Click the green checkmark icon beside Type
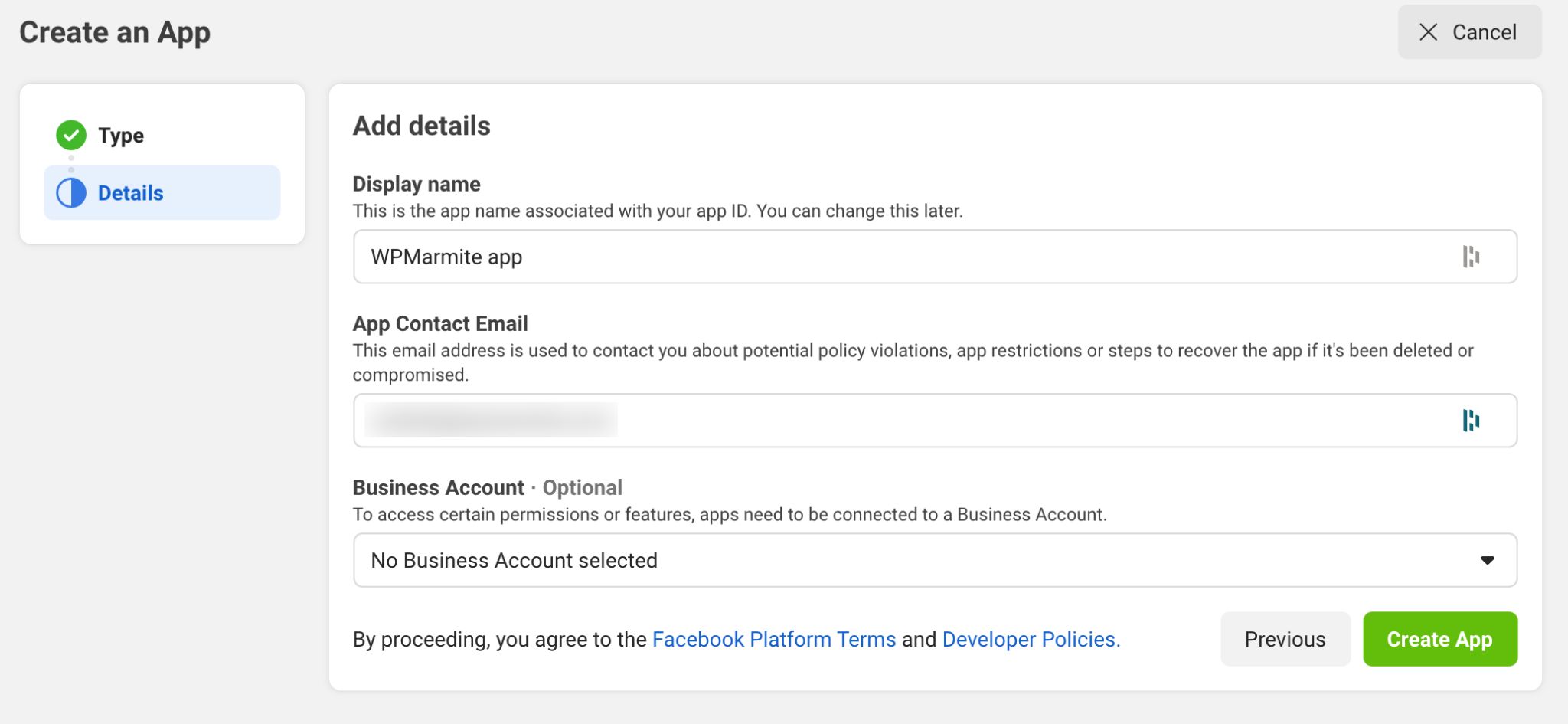Image resolution: width=1568 pixels, height=724 pixels. [x=71, y=136]
